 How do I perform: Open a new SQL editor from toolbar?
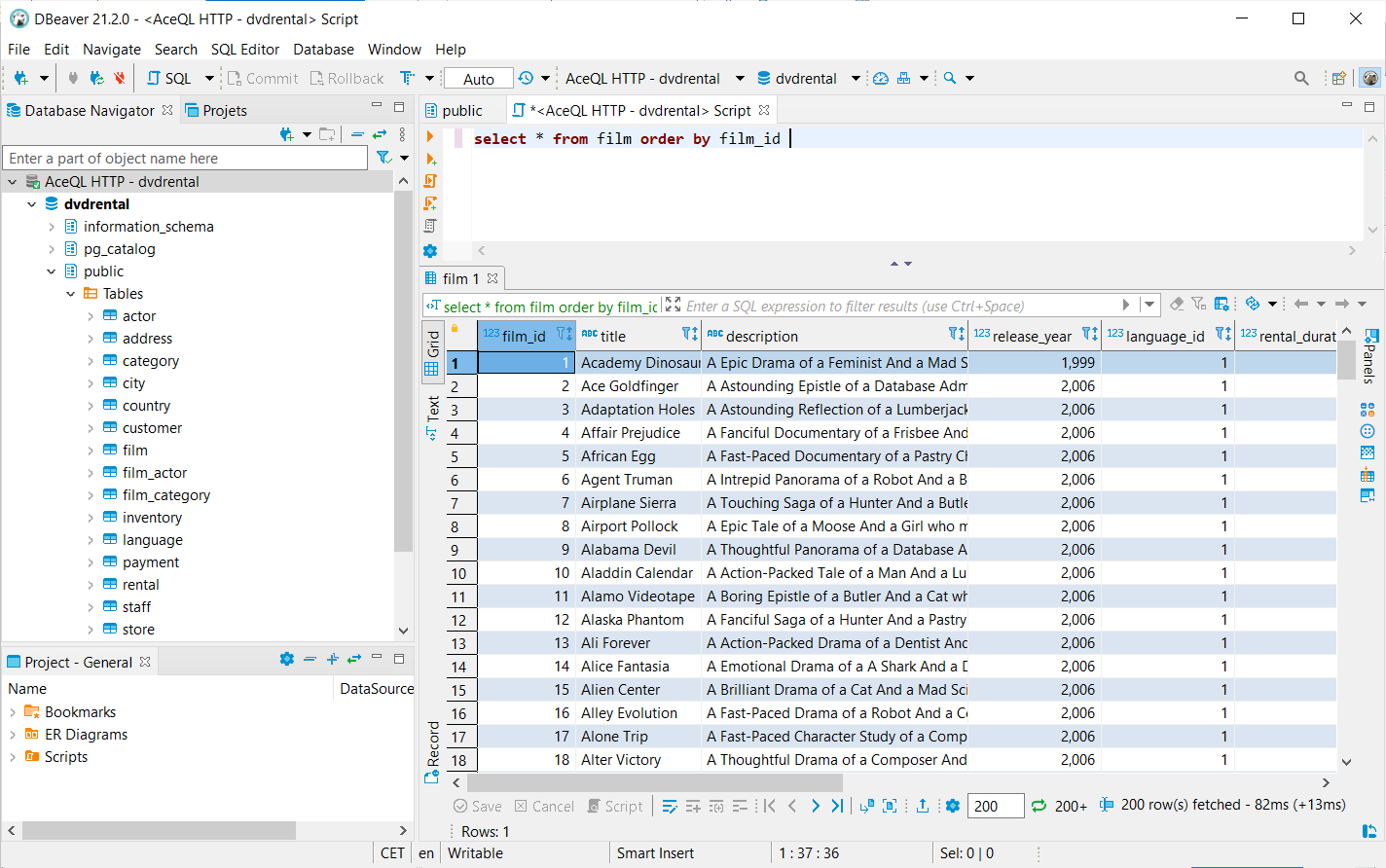point(168,78)
